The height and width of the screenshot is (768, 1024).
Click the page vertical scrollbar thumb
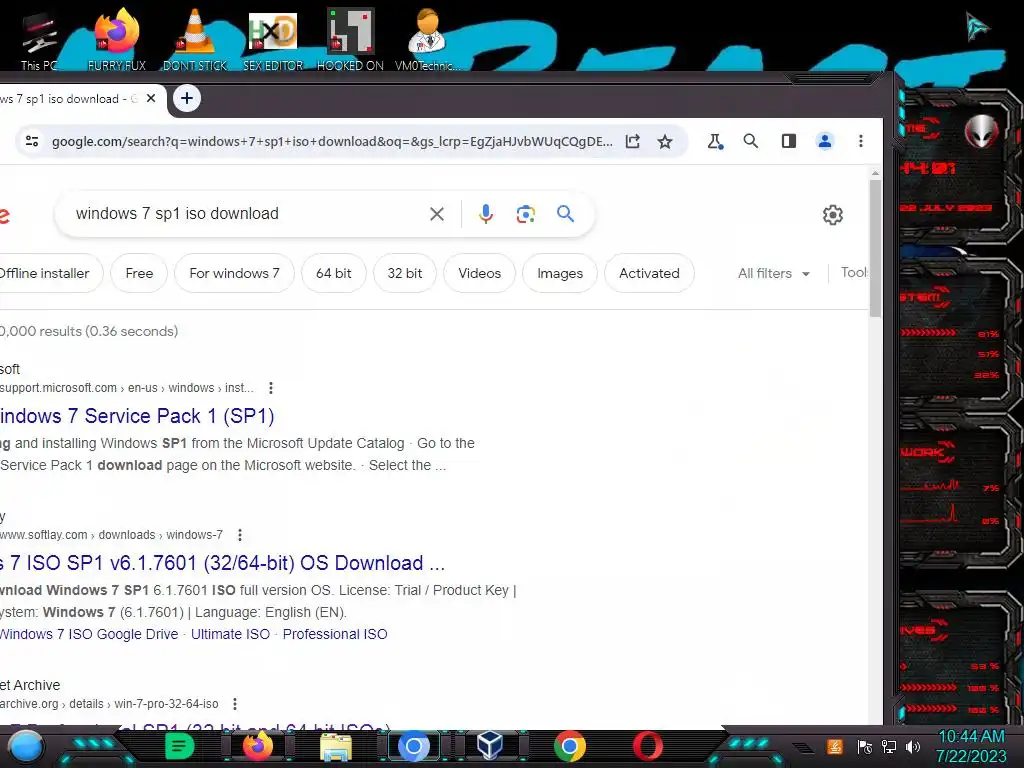pyautogui.click(x=875, y=248)
